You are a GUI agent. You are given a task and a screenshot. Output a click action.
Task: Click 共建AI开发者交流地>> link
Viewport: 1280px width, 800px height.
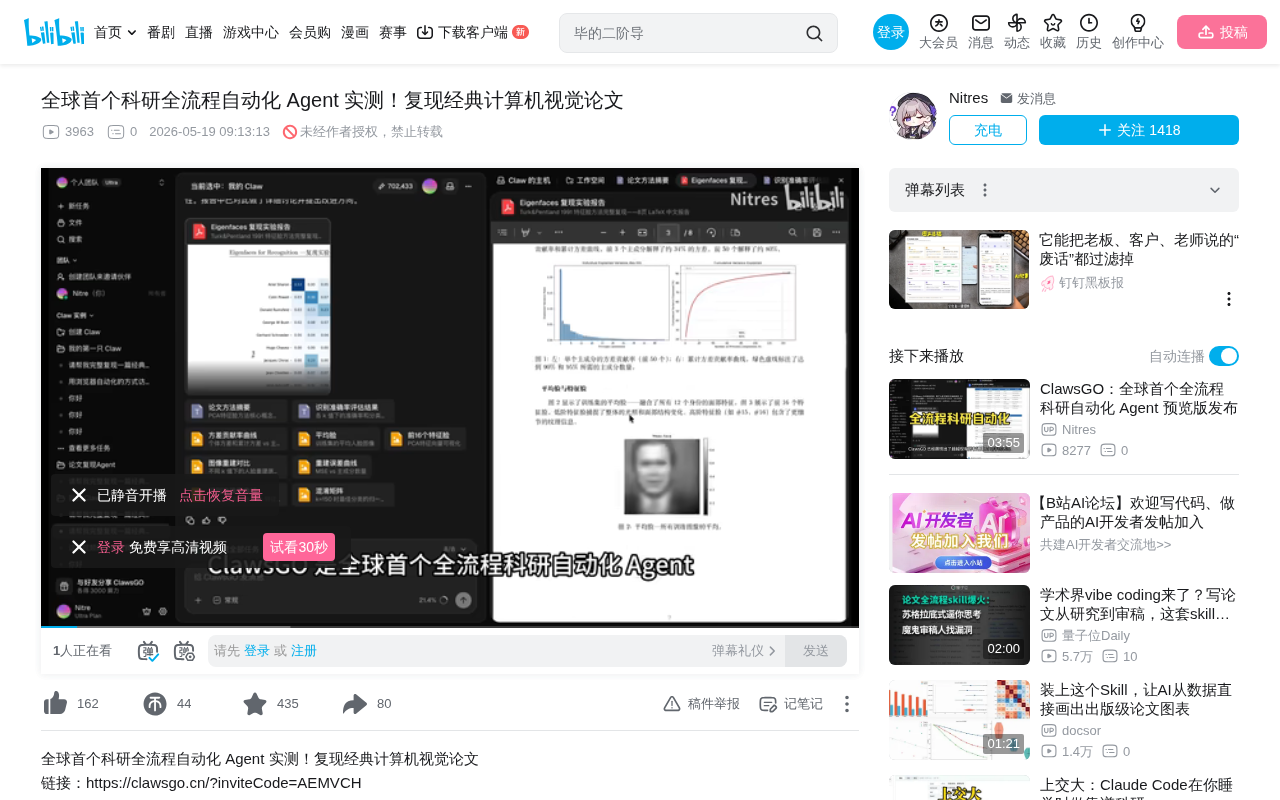point(1105,545)
